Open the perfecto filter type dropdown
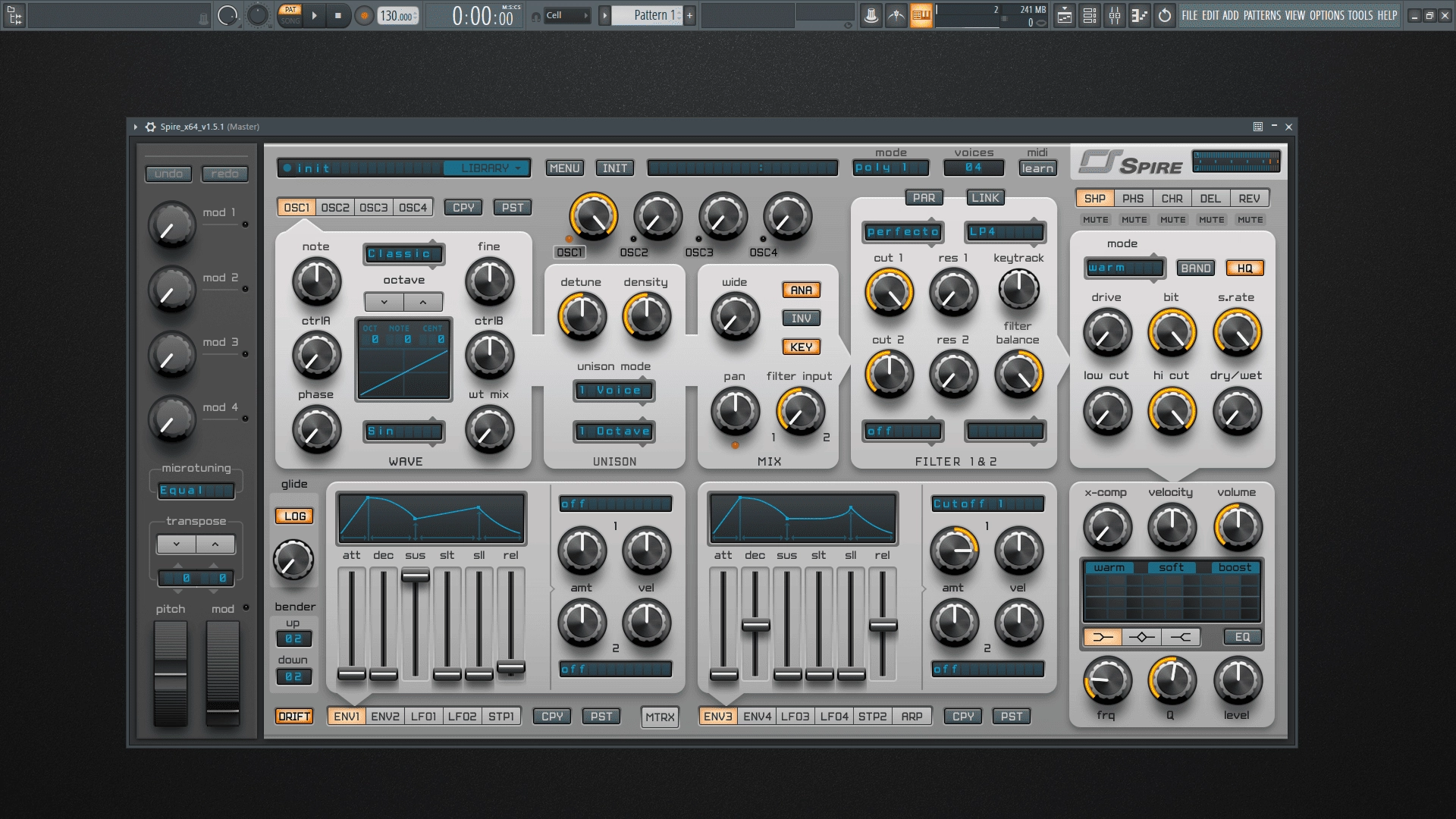1456x819 pixels. coord(902,231)
